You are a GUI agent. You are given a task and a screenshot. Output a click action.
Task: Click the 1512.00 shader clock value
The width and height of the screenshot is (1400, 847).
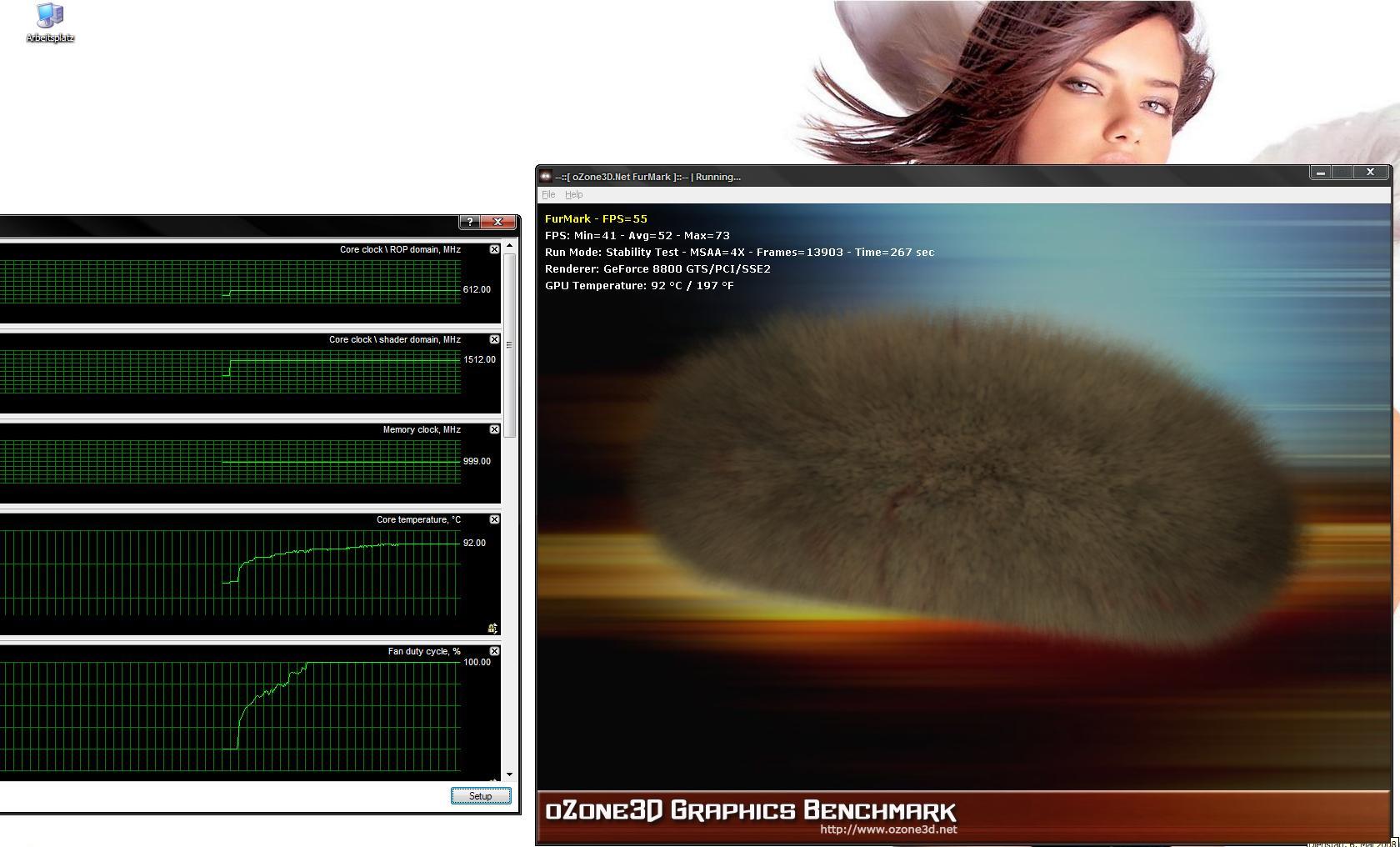(x=479, y=359)
